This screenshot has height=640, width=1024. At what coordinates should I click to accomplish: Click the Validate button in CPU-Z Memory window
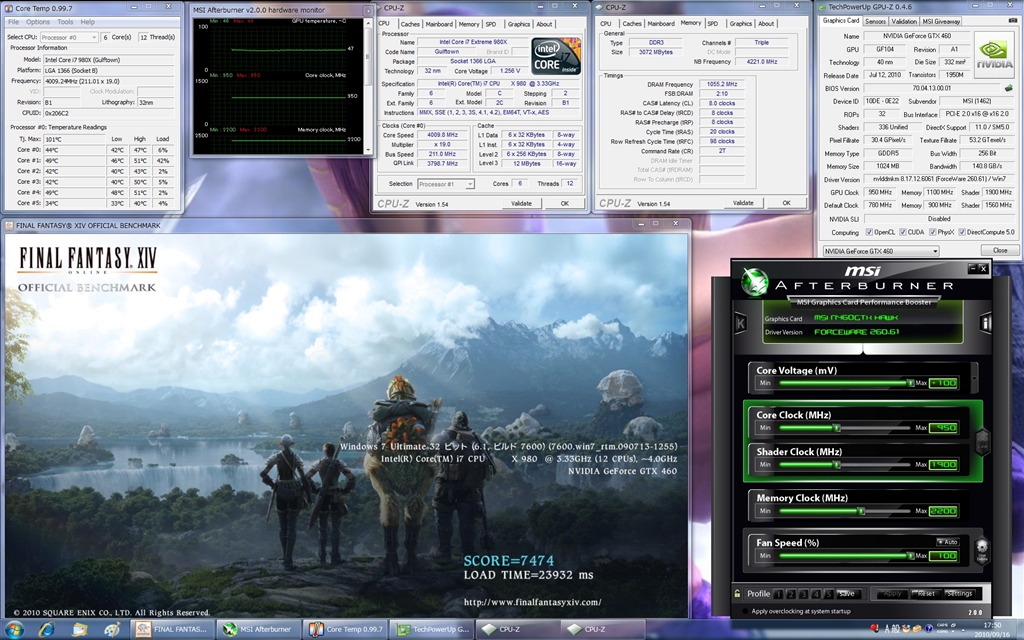tap(743, 203)
